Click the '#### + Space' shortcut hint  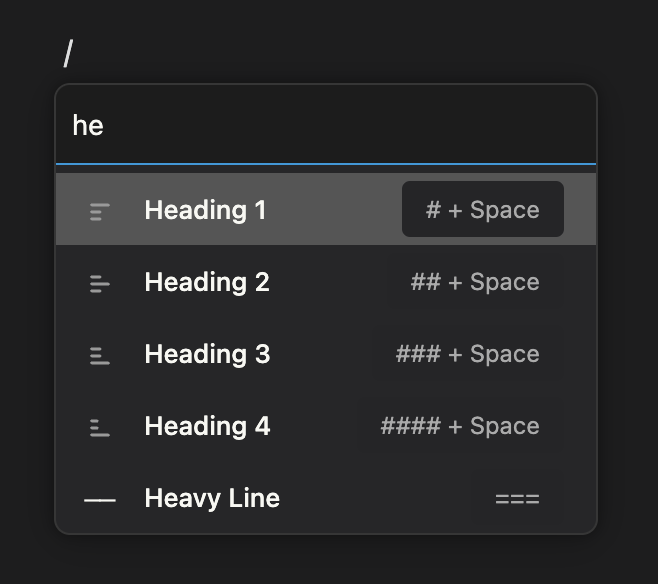coord(460,426)
